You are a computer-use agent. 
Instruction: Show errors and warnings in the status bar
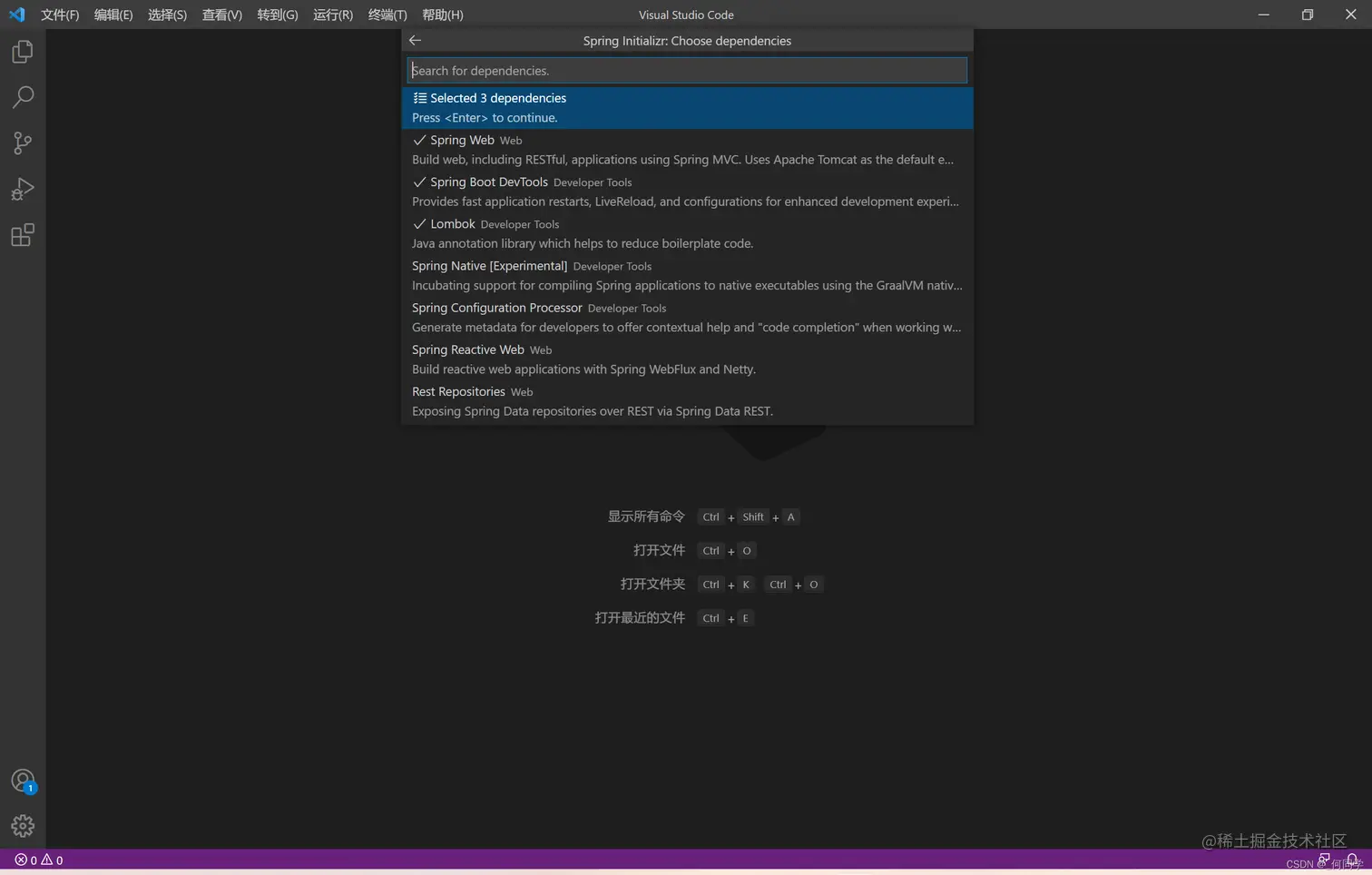click(39, 860)
